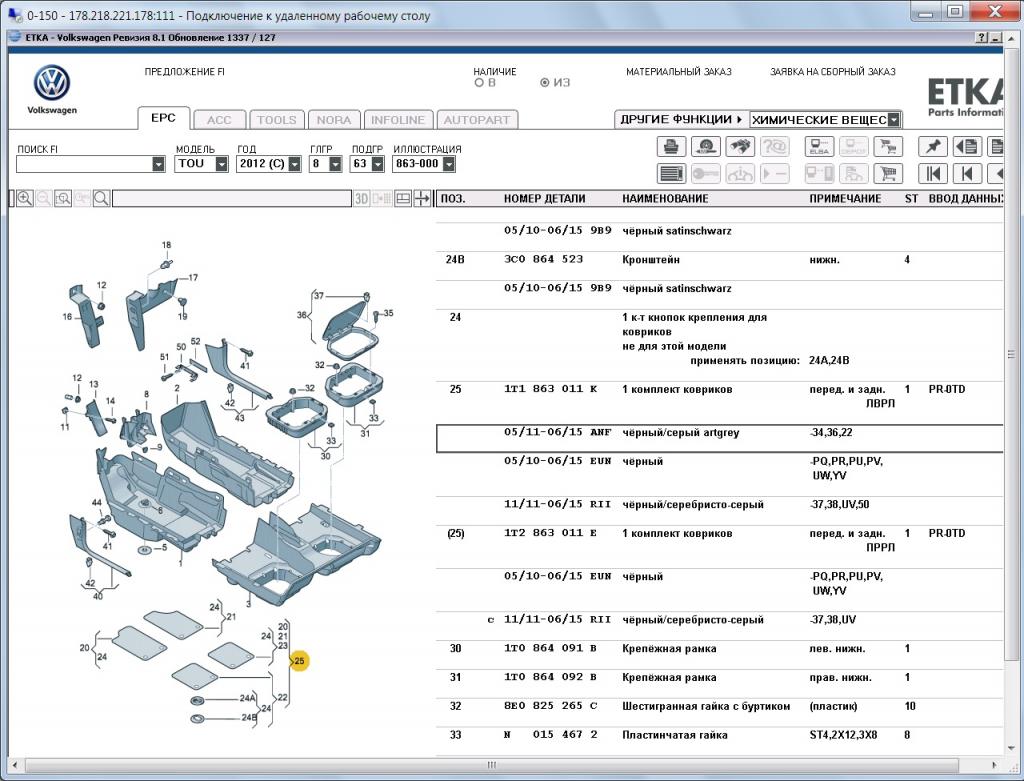Click the ПРИМЕЧАНИЕ column header
Screen dimensions: 1024x781
845,199
